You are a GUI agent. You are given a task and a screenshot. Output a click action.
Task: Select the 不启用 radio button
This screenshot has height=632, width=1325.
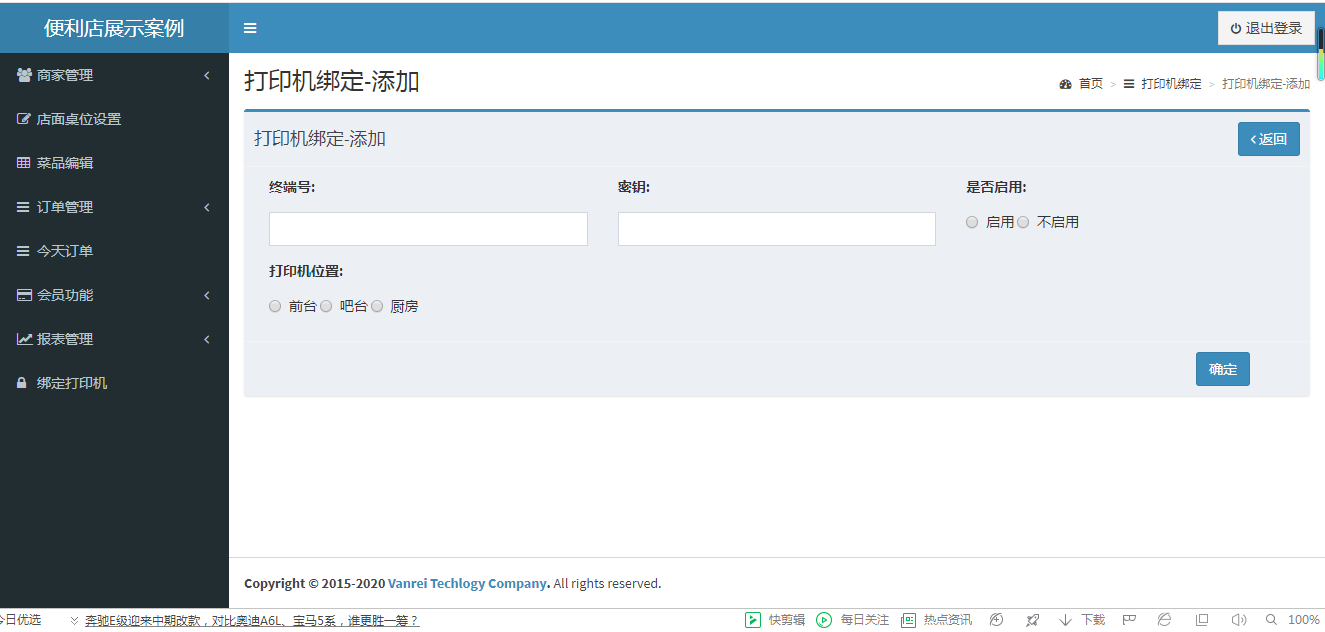1023,223
